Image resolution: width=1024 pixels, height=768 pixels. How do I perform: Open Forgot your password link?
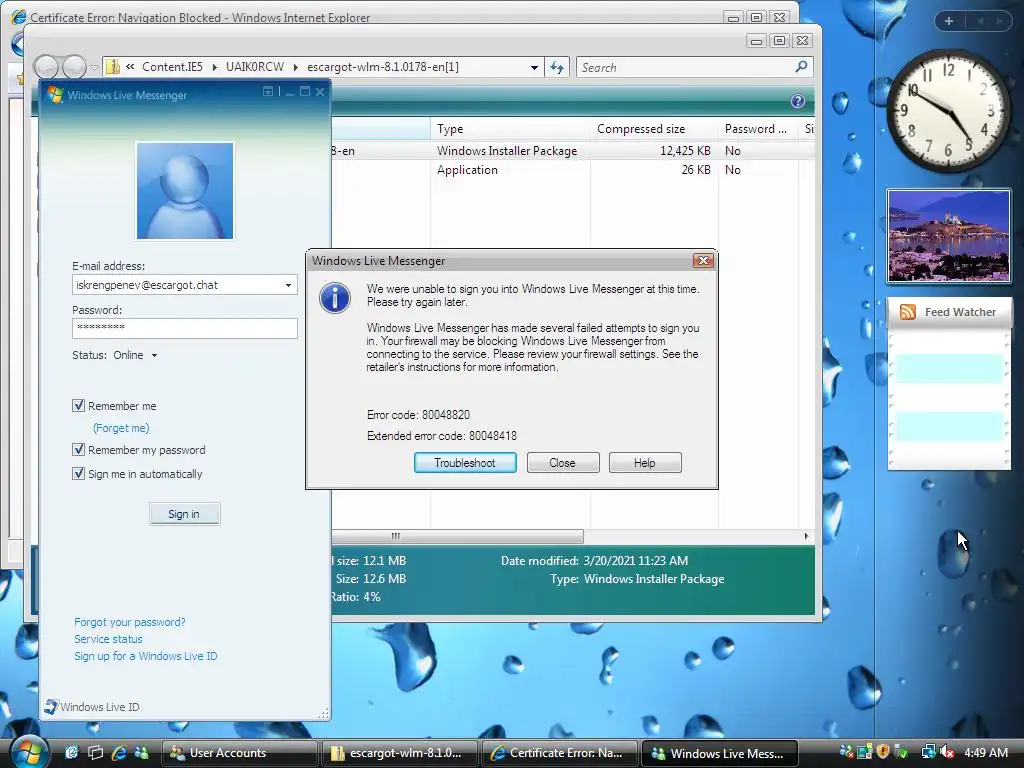(130, 622)
